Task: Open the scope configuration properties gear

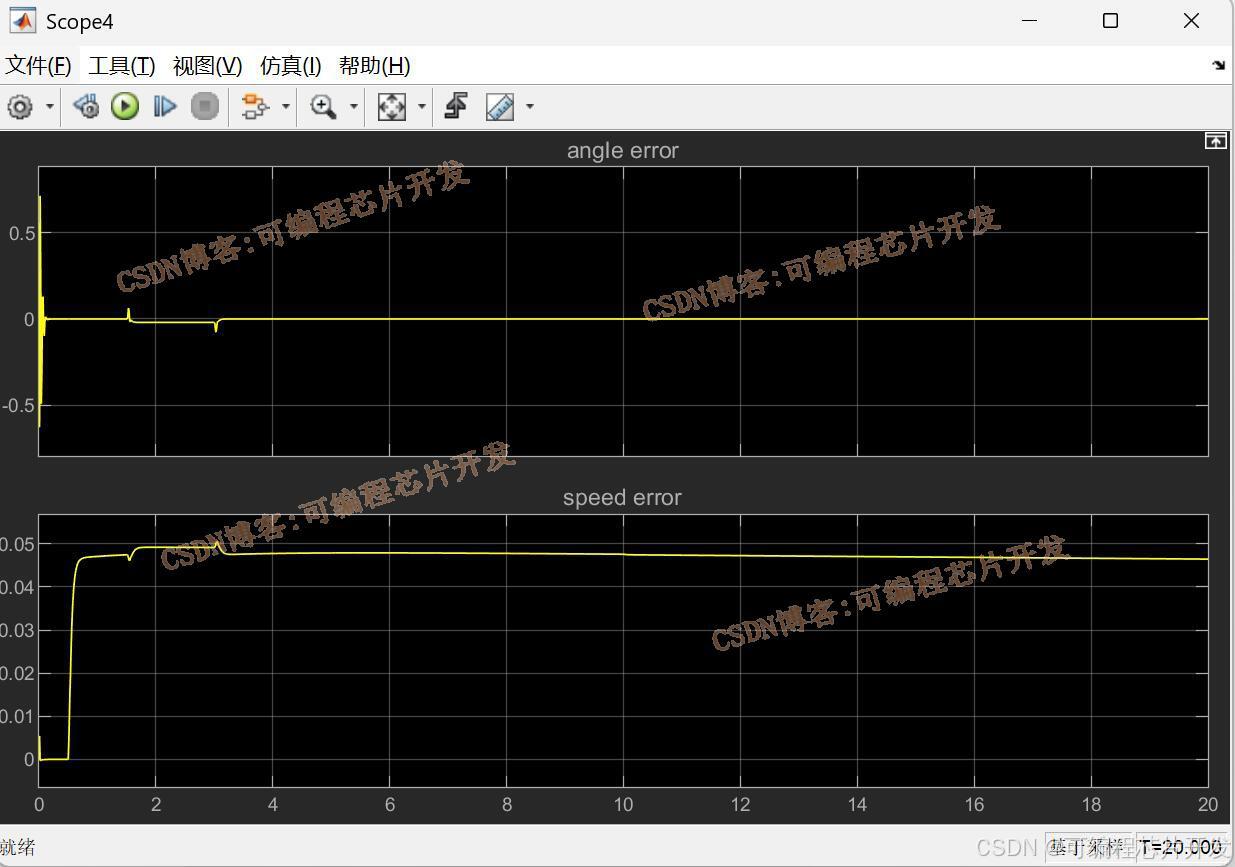Action: [20, 107]
